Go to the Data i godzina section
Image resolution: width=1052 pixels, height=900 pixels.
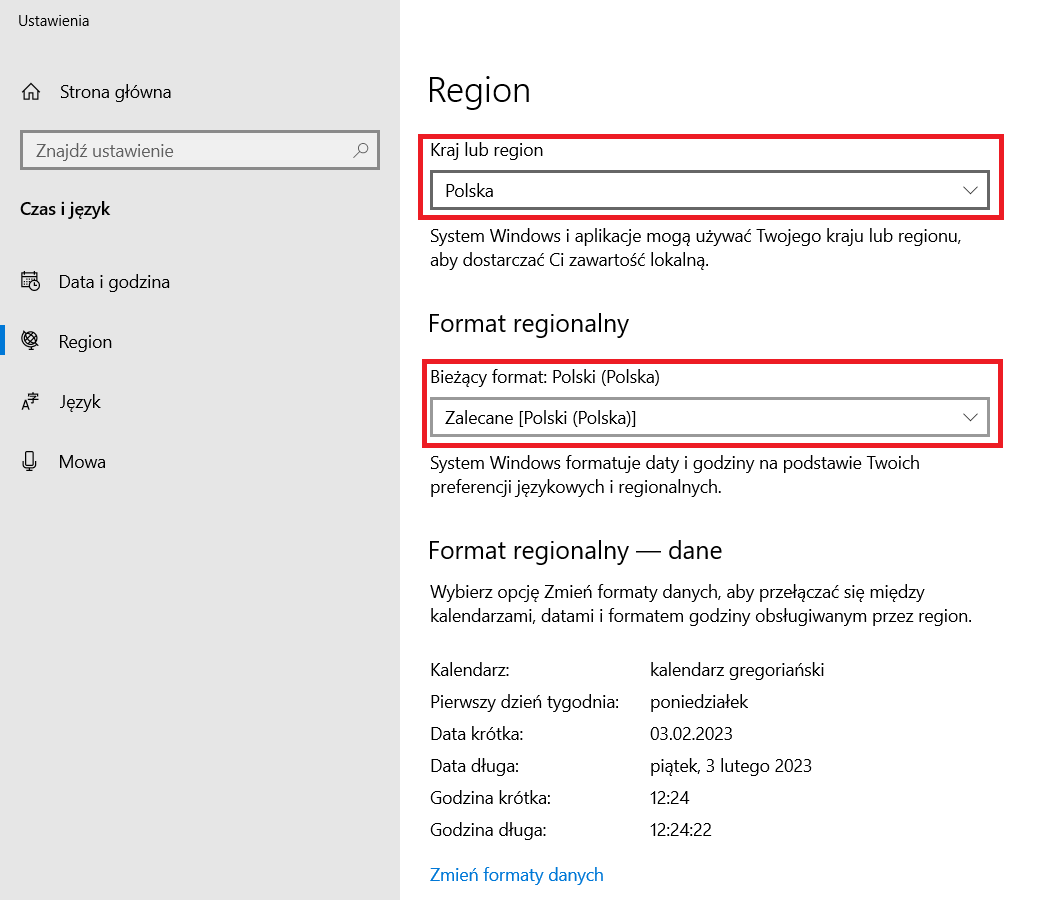pos(114,282)
